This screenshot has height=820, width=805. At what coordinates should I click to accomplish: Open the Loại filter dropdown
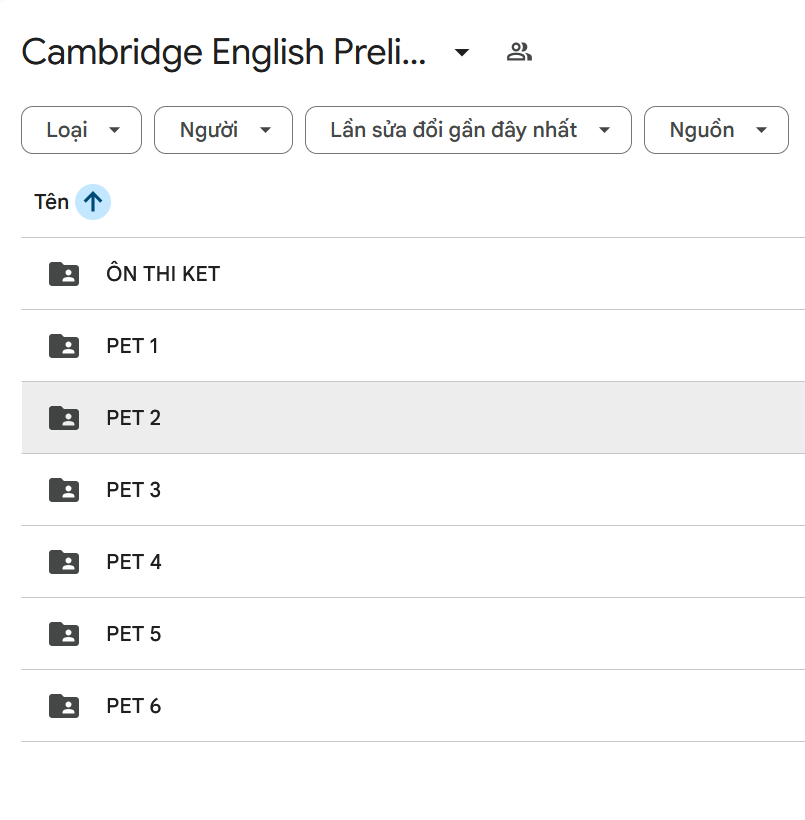(x=81, y=130)
